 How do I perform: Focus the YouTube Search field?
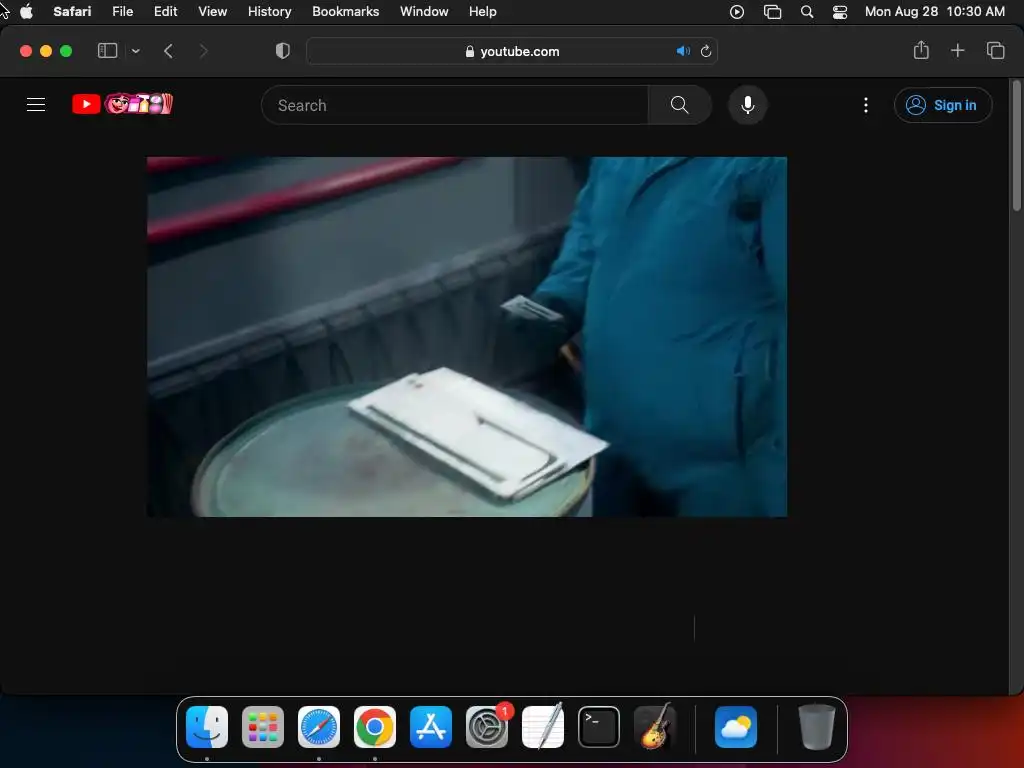tap(455, 105)
